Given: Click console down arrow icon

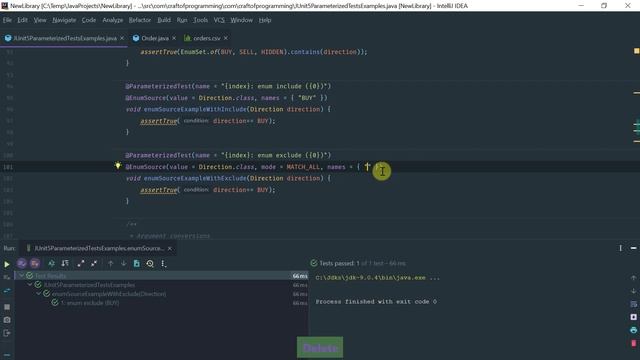Looking at the screenshot, I should [x=633, y=291].
